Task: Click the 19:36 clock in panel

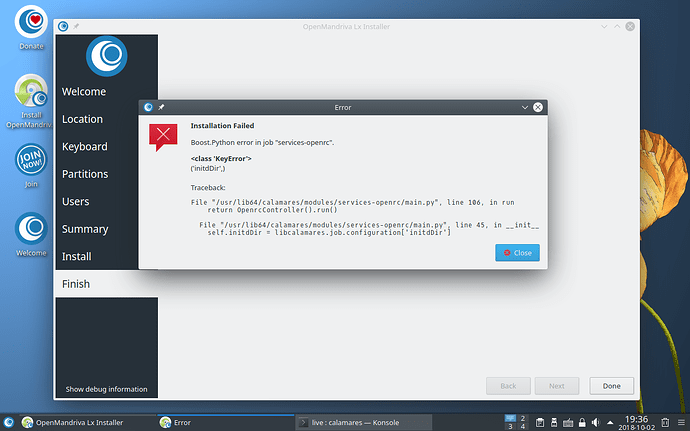Action: 636,422
